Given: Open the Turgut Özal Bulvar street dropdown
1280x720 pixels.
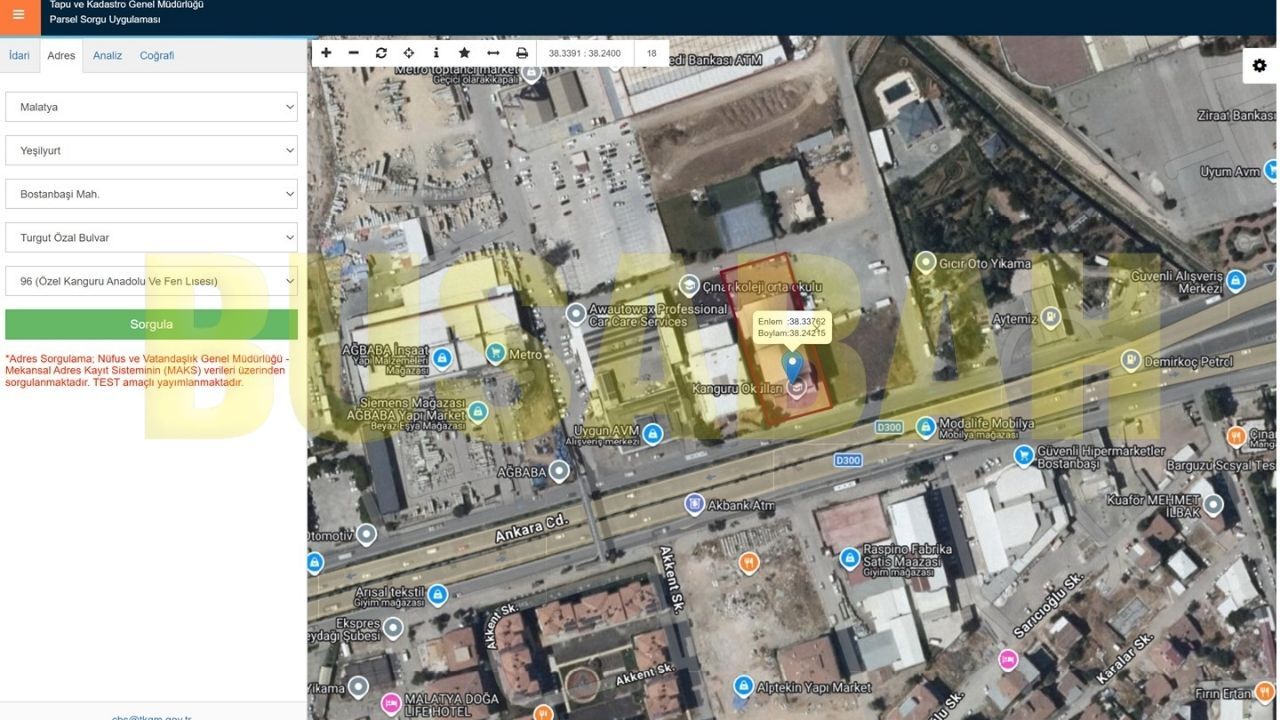Looking at the screenshot, I should 151,238.
